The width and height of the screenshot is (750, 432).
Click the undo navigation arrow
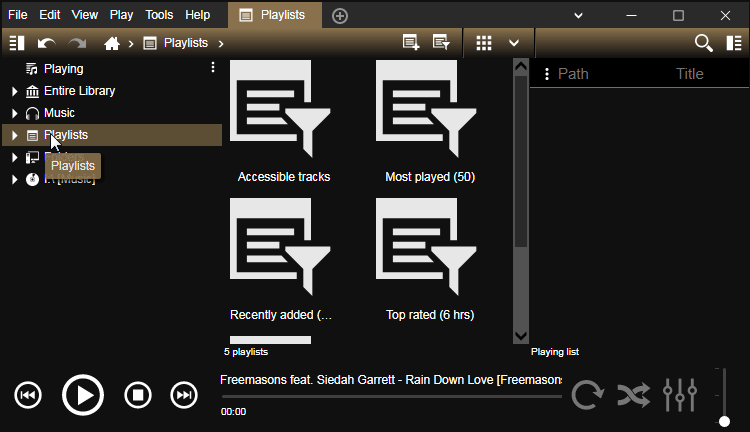pyautogui.click(x=46, y=43)
